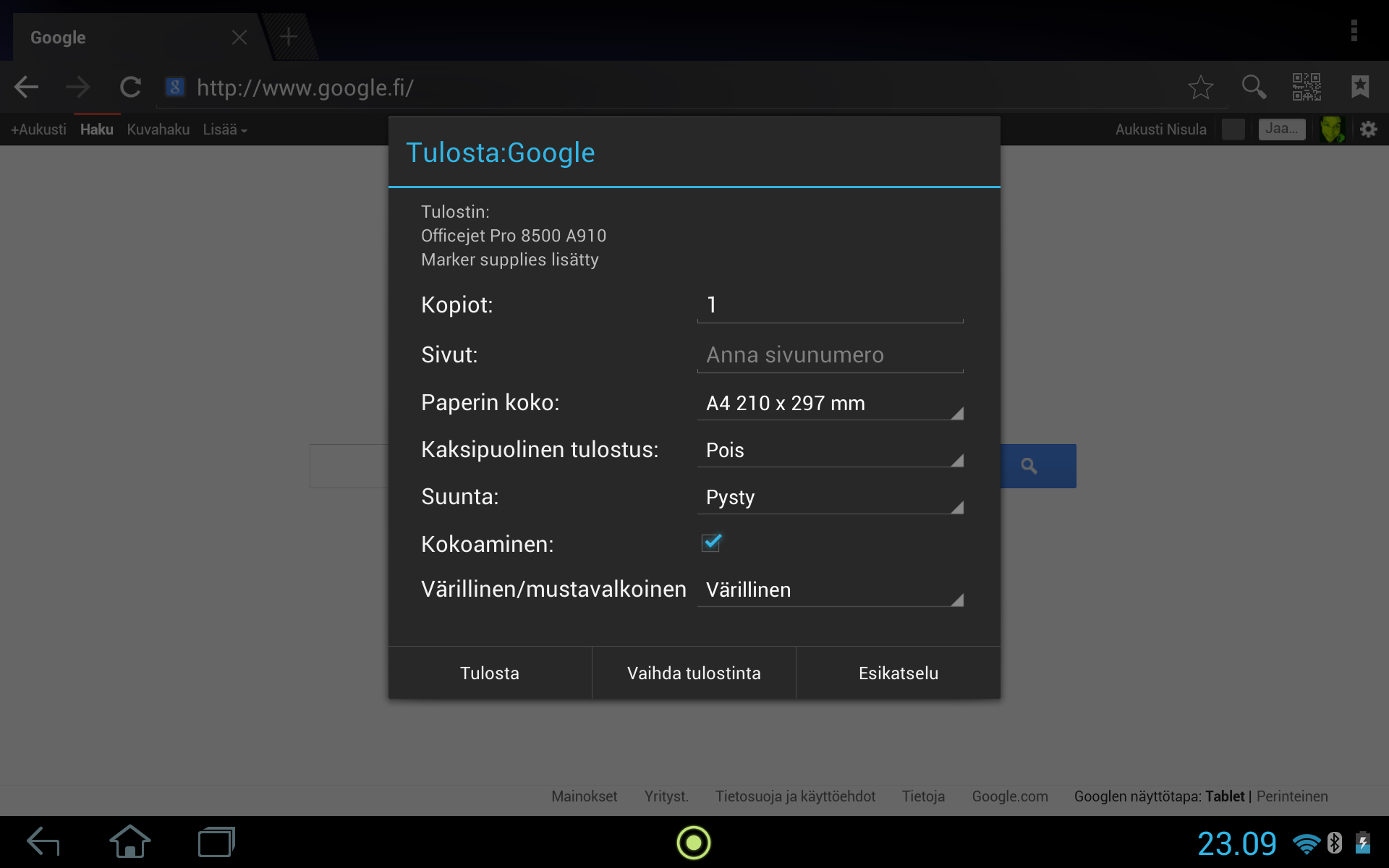The image size is (1389, 868).
Task: Click Aukusti Nisula account name
Action: click(x=1161, y=129)
